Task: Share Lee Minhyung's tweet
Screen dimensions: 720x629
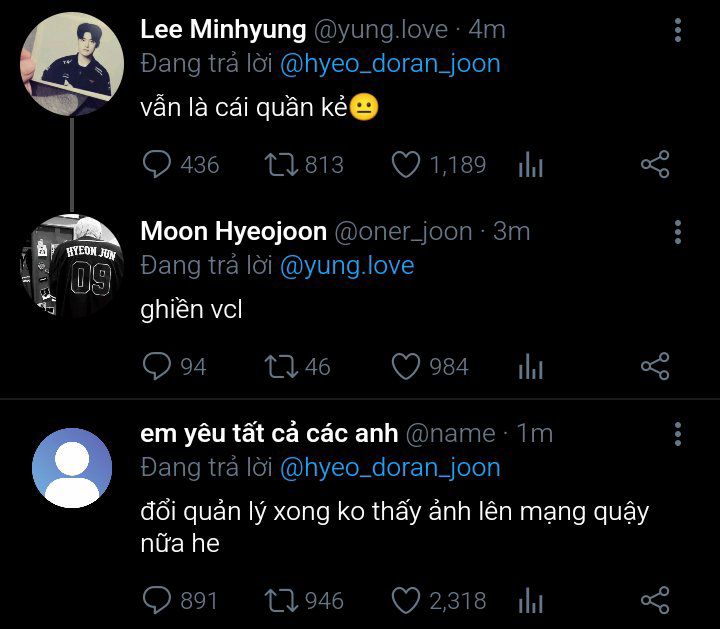Action: tap(654, 164)
